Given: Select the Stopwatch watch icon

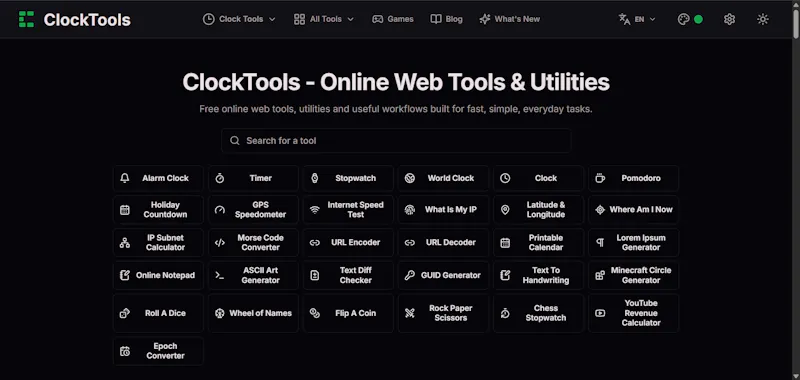Looking at the screenshot, I should pos(315,178).
